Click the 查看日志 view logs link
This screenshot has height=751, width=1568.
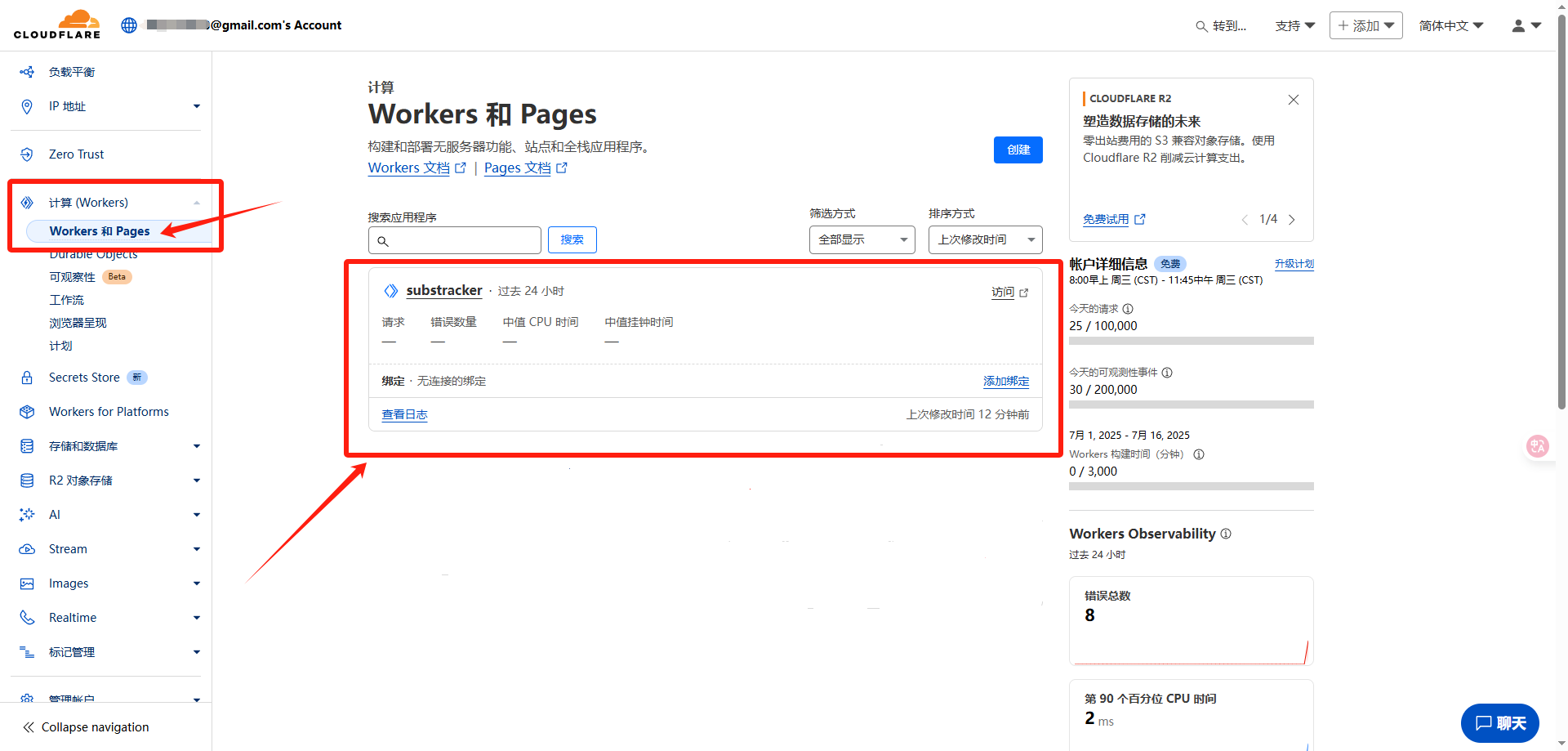404,414
